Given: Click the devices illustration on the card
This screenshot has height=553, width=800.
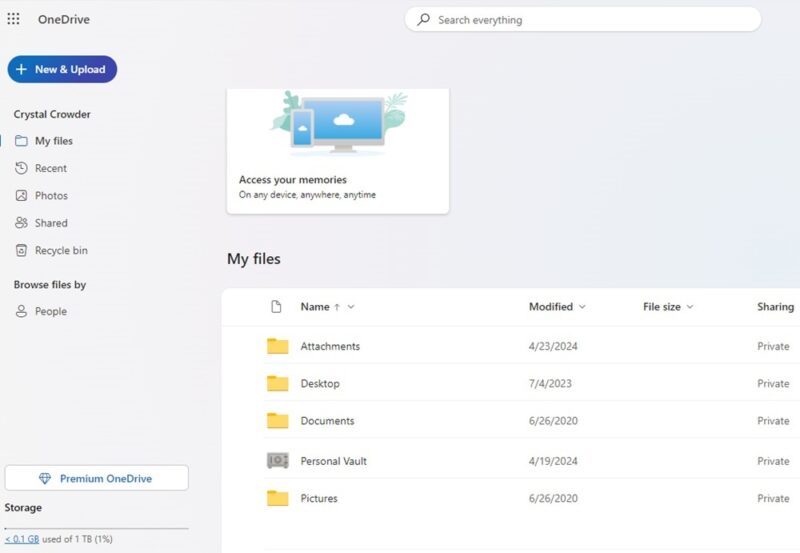Looking at the screenshot, I should [x=339, y=122].
